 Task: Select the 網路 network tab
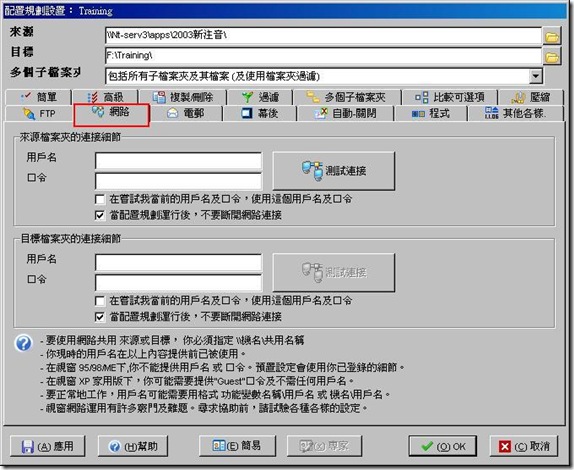[x=111, y=112]
